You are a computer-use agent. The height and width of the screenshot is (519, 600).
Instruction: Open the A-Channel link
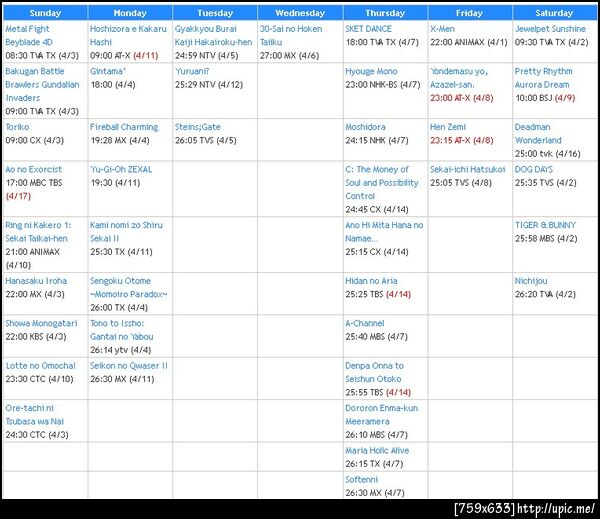pyautogui.click(x=365, y=323)
